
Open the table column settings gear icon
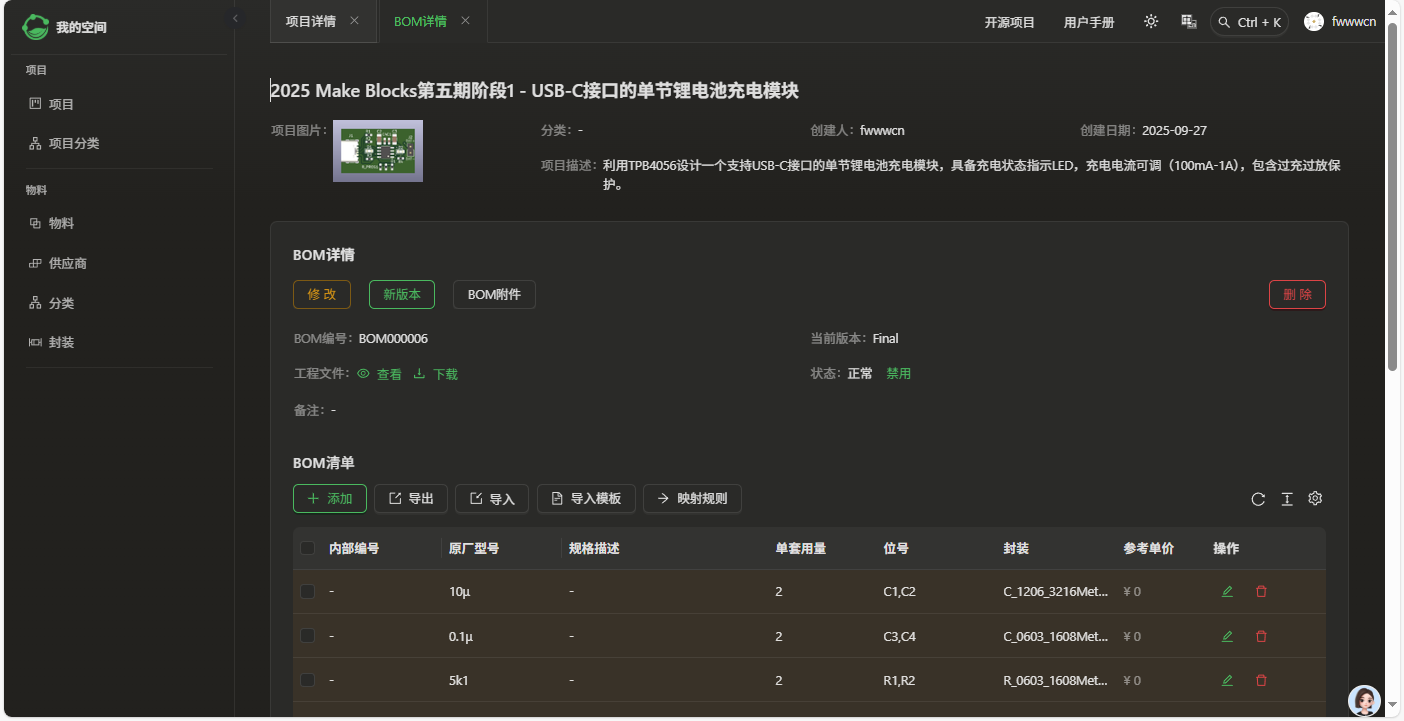(1315, 499)
